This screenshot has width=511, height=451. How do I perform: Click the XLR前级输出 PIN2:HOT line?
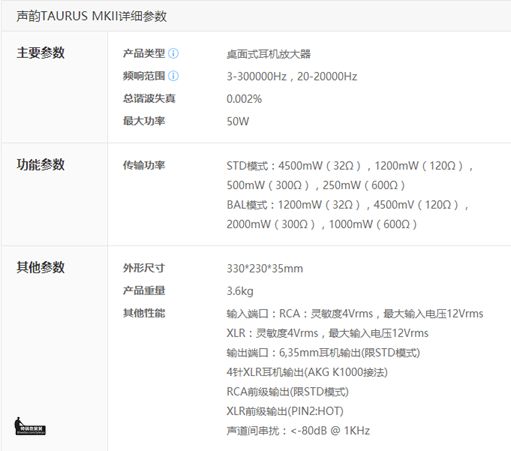pos(285,411)
